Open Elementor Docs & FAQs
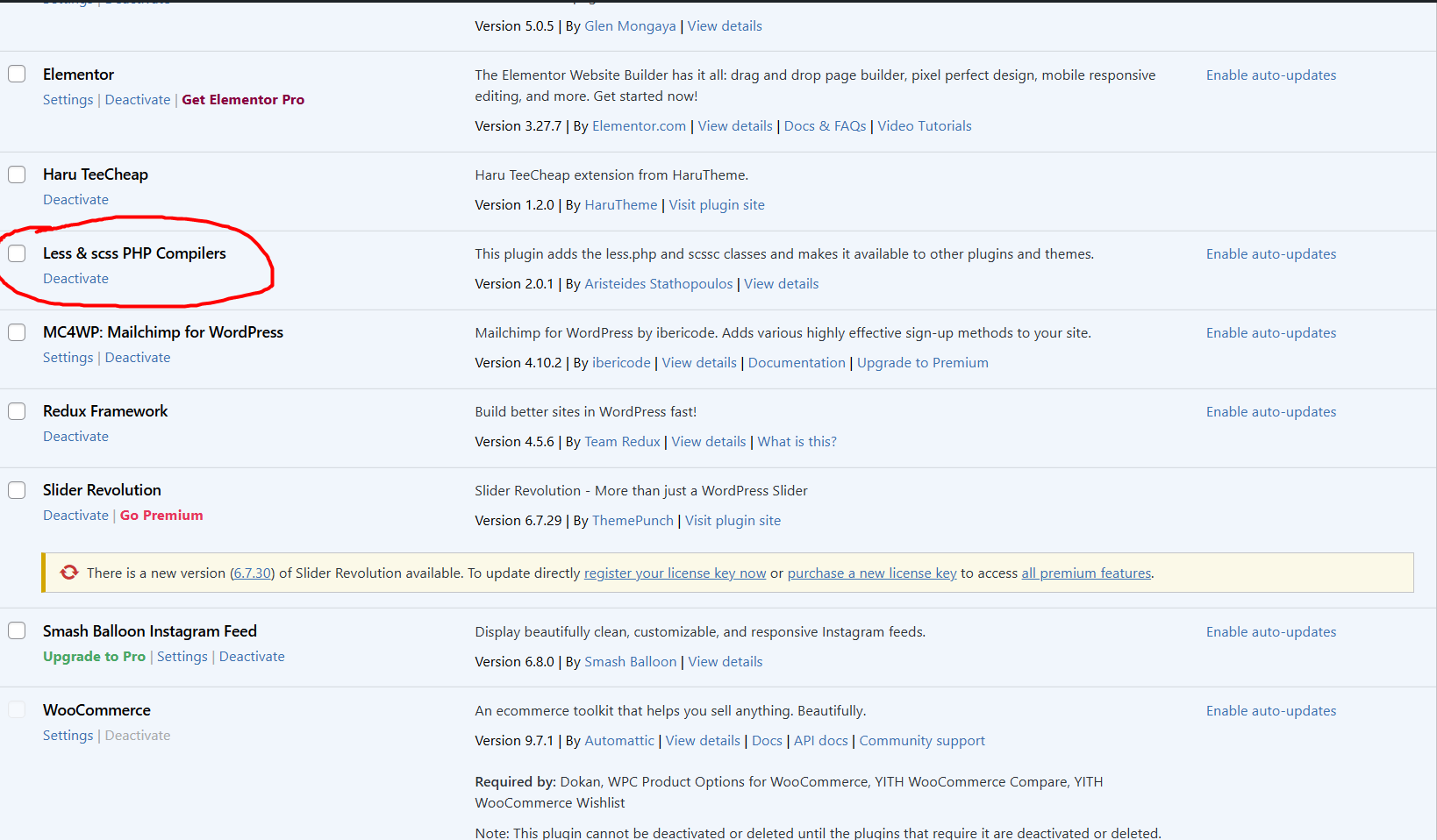The height and width of the screenshot is (840, 1437). (825, 125)
